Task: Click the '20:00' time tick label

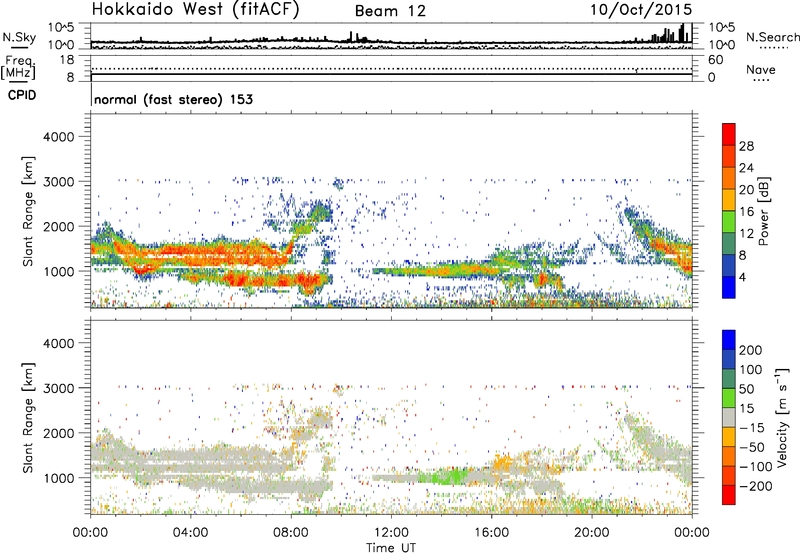Action: click(x=592, y=533)
